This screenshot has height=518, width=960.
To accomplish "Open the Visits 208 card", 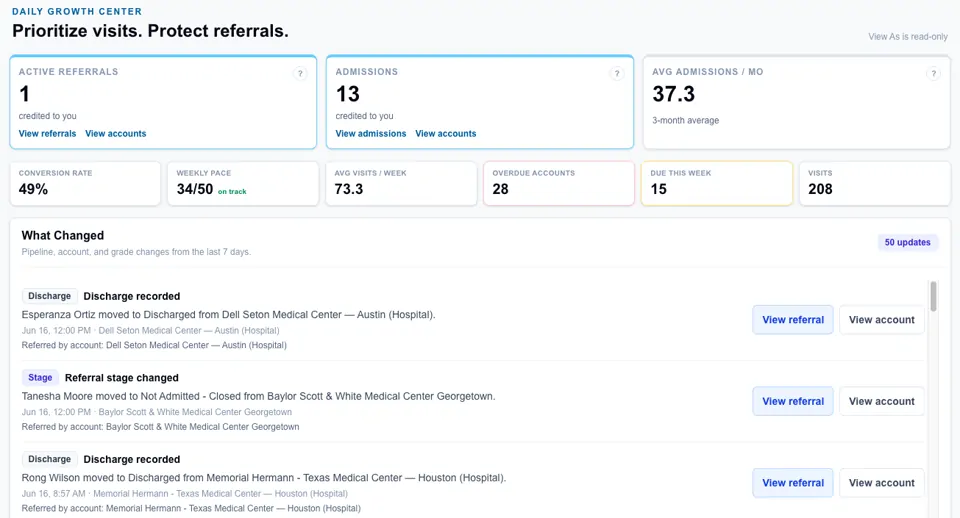I will click(875, 183).
